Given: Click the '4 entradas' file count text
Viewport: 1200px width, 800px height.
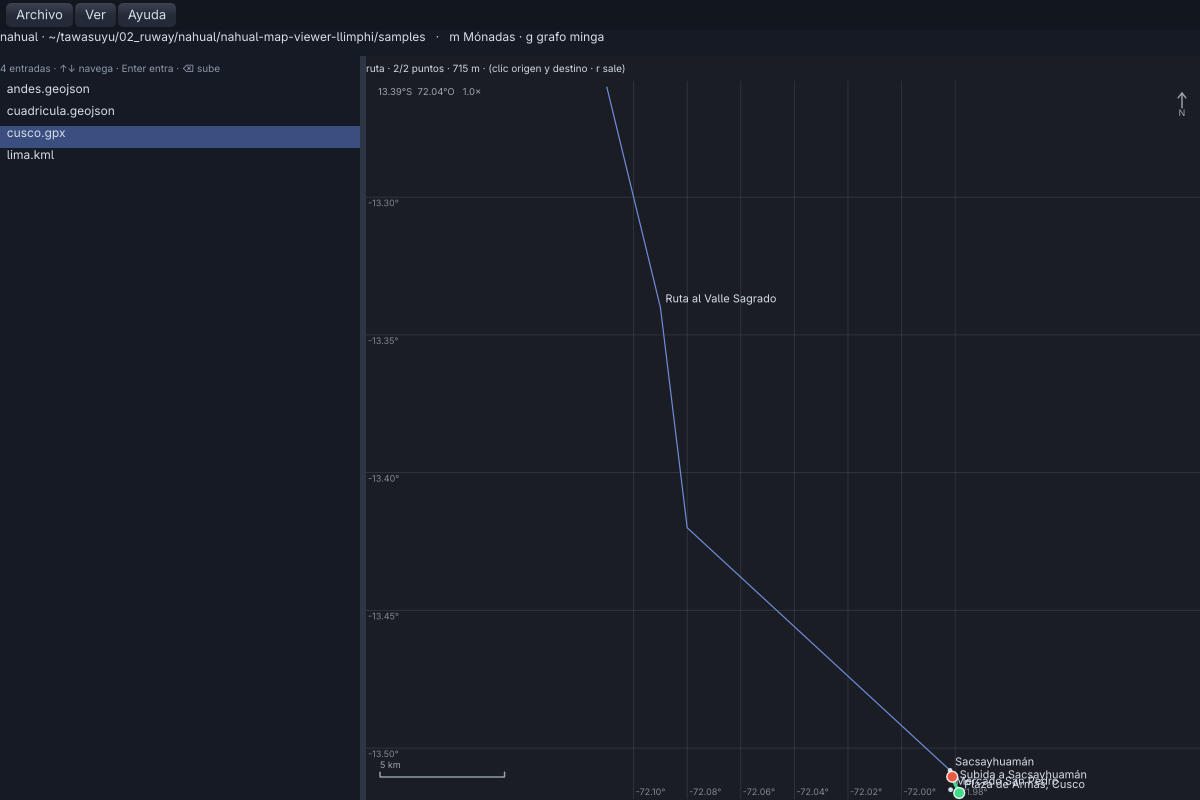Looking at the screenshot, I should point(25,69).
